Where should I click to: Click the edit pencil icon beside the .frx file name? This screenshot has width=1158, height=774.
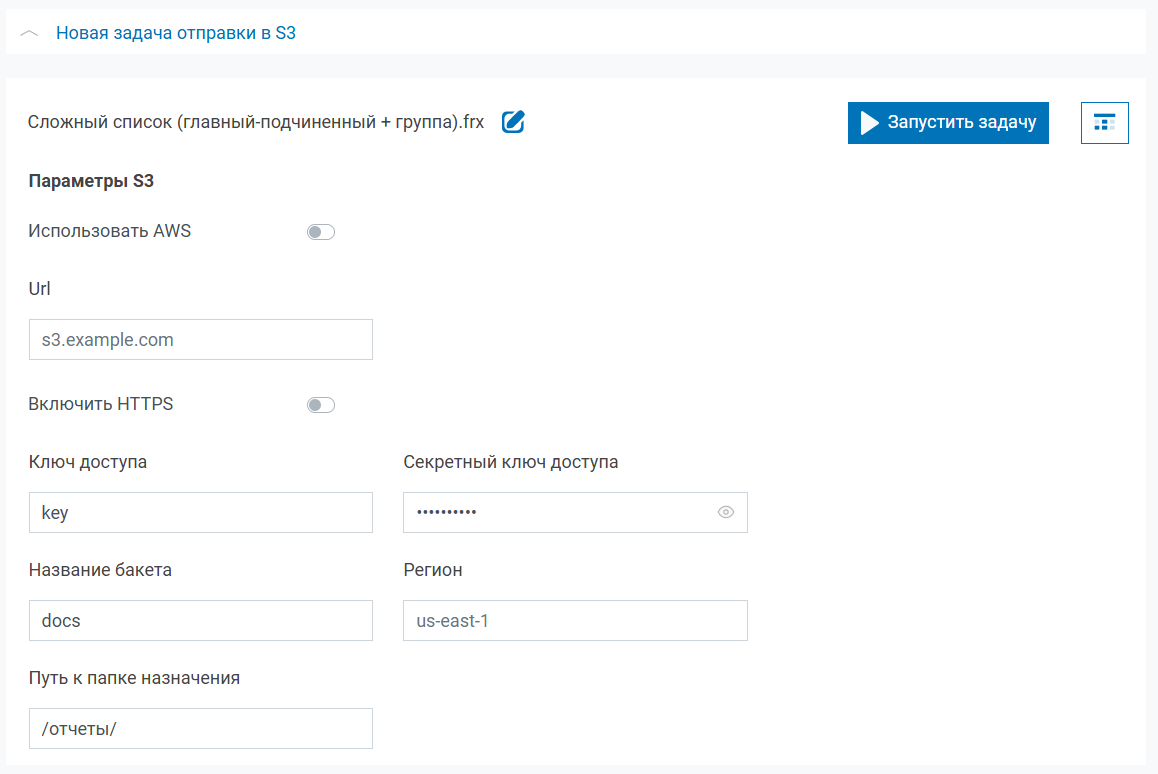[513, 122]
